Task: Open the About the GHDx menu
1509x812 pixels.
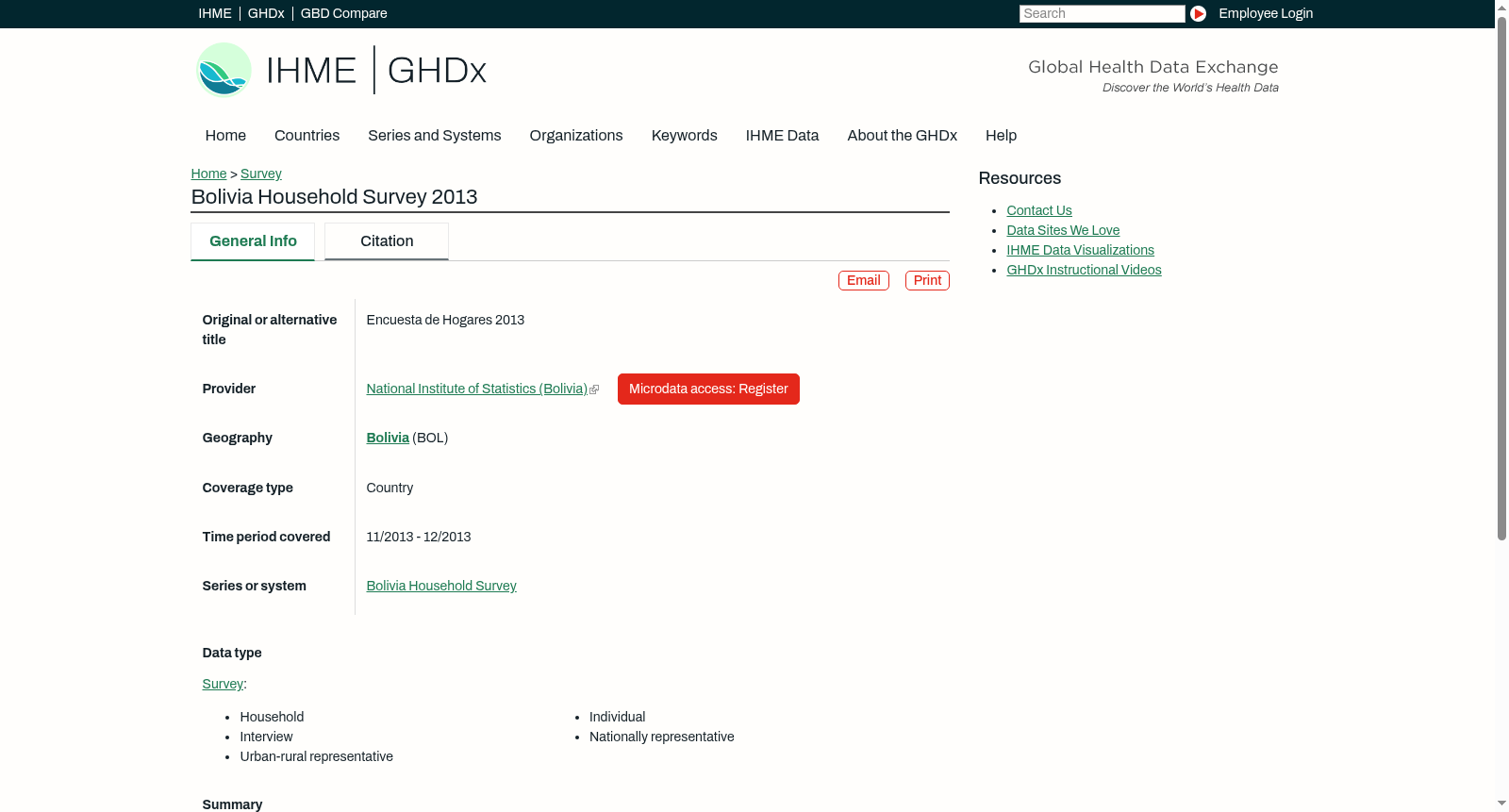Action: point(903,136)
